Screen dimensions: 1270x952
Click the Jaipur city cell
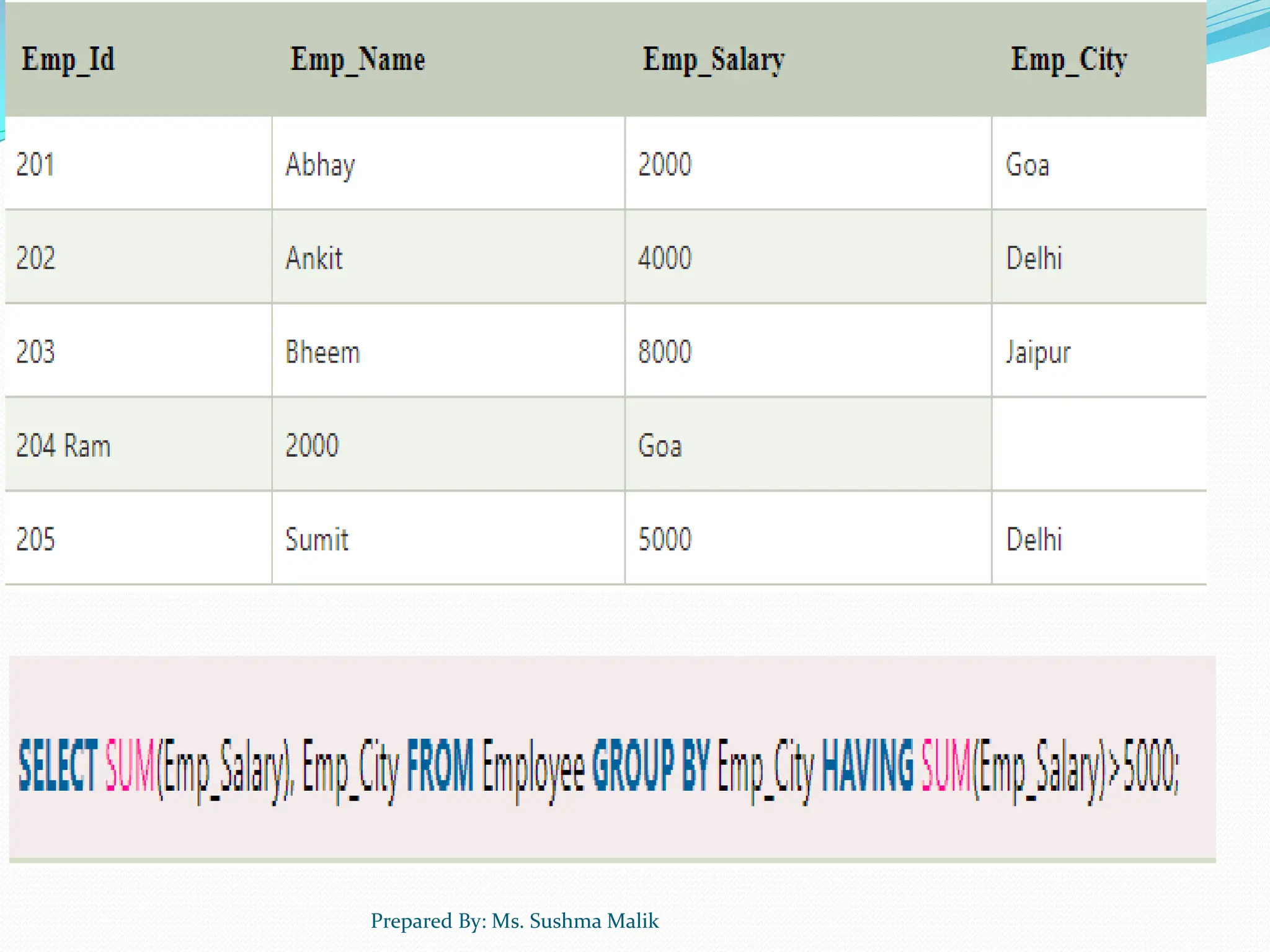click(x=1038, y=352)
